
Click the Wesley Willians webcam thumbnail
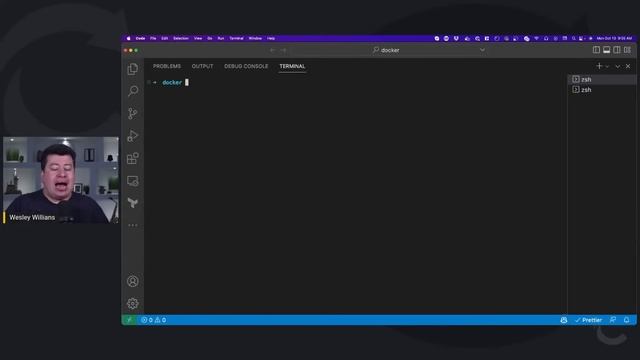tap(61, 180)
